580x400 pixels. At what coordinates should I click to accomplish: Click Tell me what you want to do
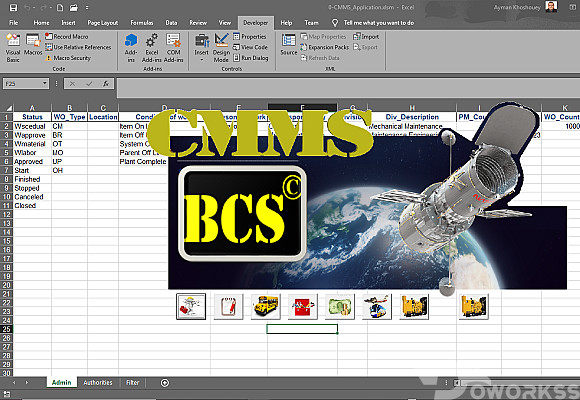tap(378, 23)
